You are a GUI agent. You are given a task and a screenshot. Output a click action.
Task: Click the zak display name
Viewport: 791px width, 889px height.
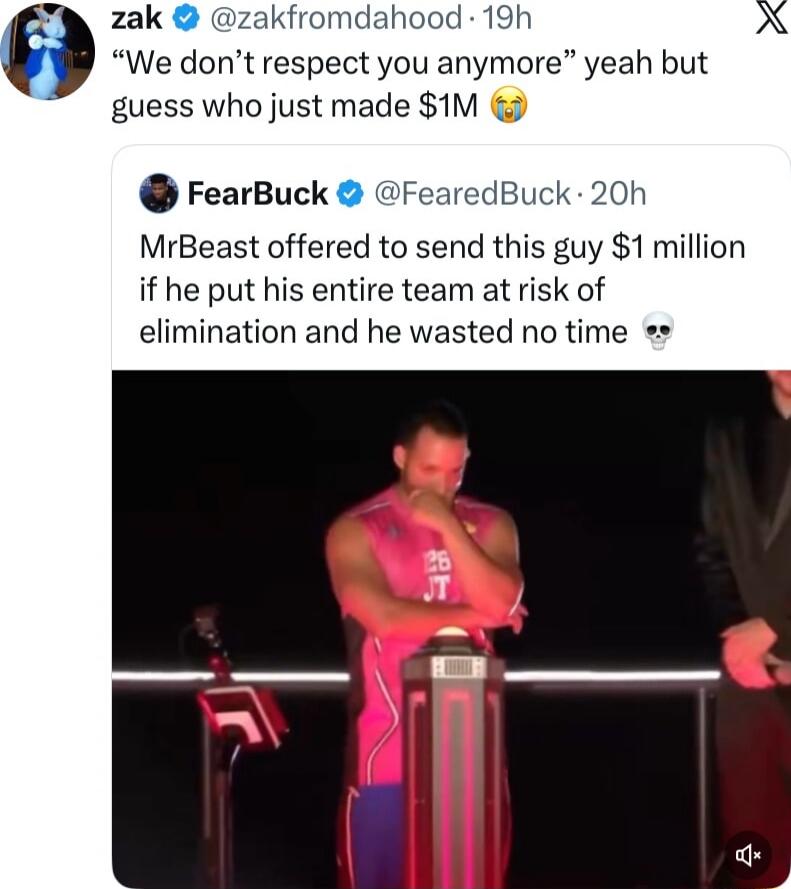tap(138, 18)
